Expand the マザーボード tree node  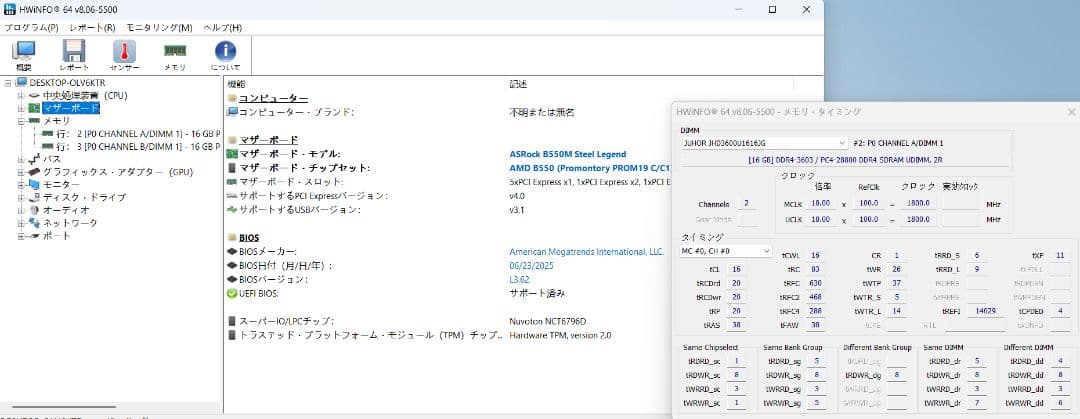(21, 108)
